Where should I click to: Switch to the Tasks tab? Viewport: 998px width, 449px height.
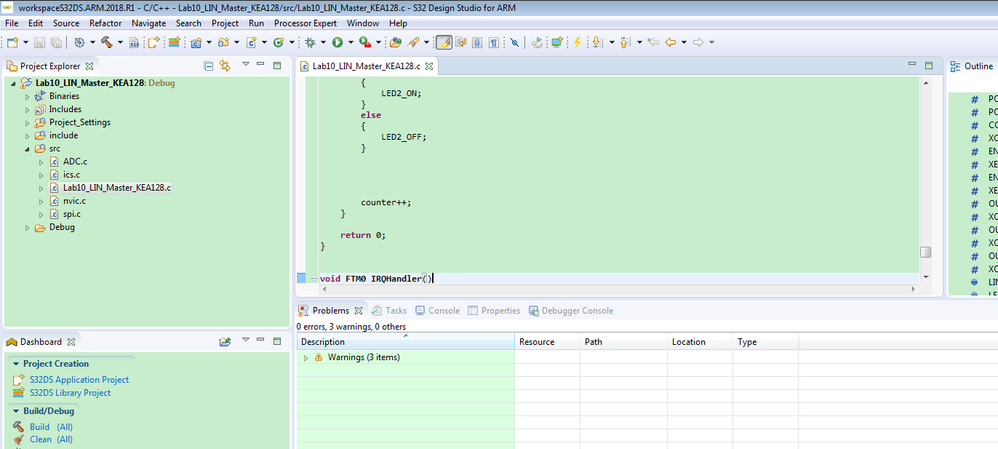pyautogui.click(x=389, y=311)
